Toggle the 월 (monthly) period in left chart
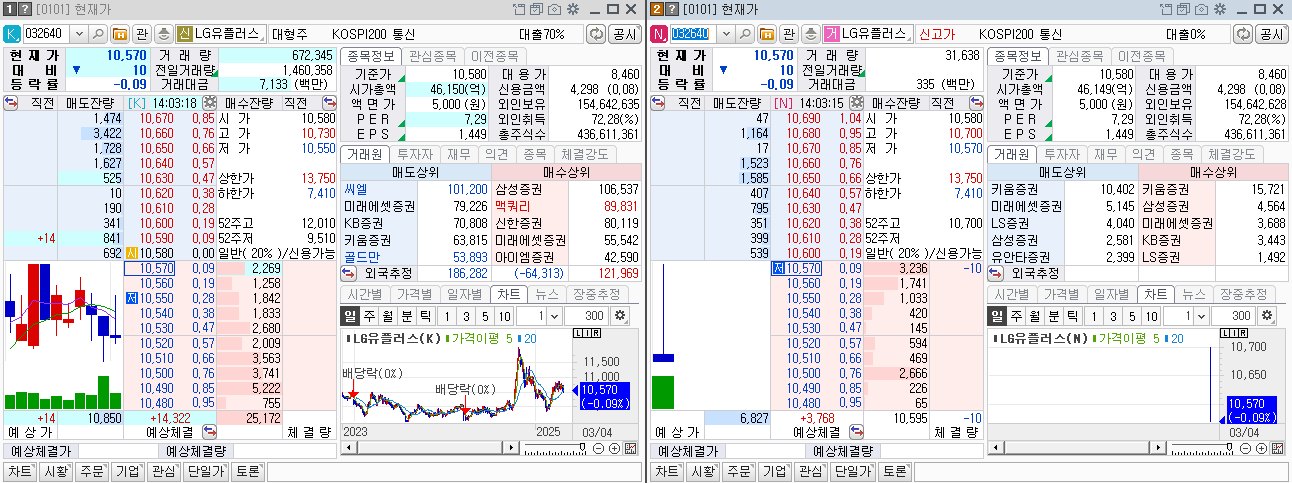1292x483 pixels. coord(386,316)
